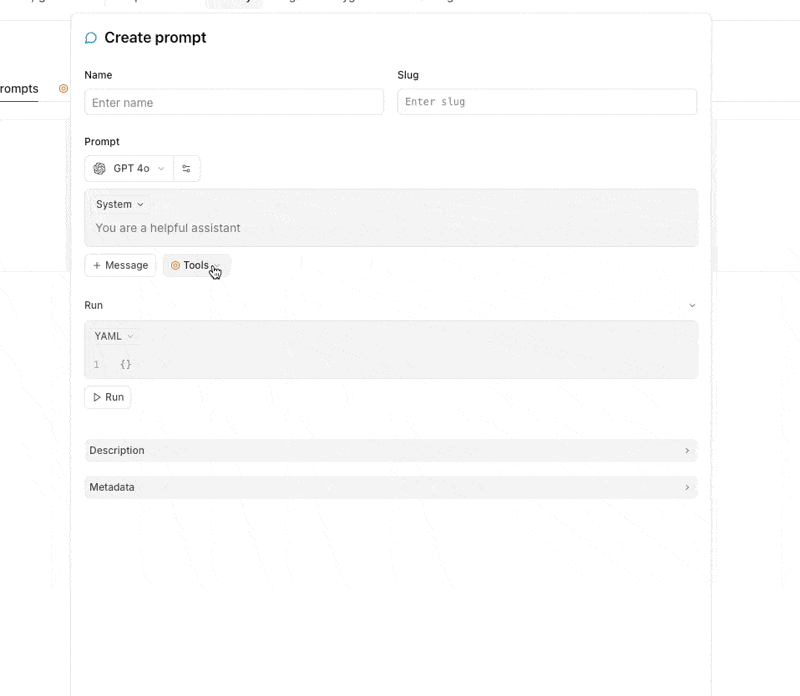800x696 pixels.
Task: Switch to the Prompts tab
Action: (x=19, y=89)
